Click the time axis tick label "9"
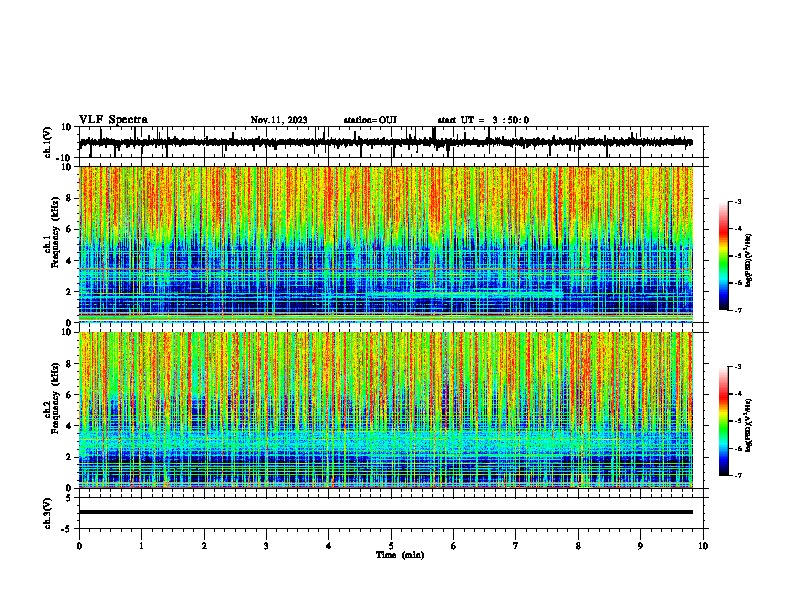Screen dimensions: 792x612 pyautogui.click(x=640, y=546)
